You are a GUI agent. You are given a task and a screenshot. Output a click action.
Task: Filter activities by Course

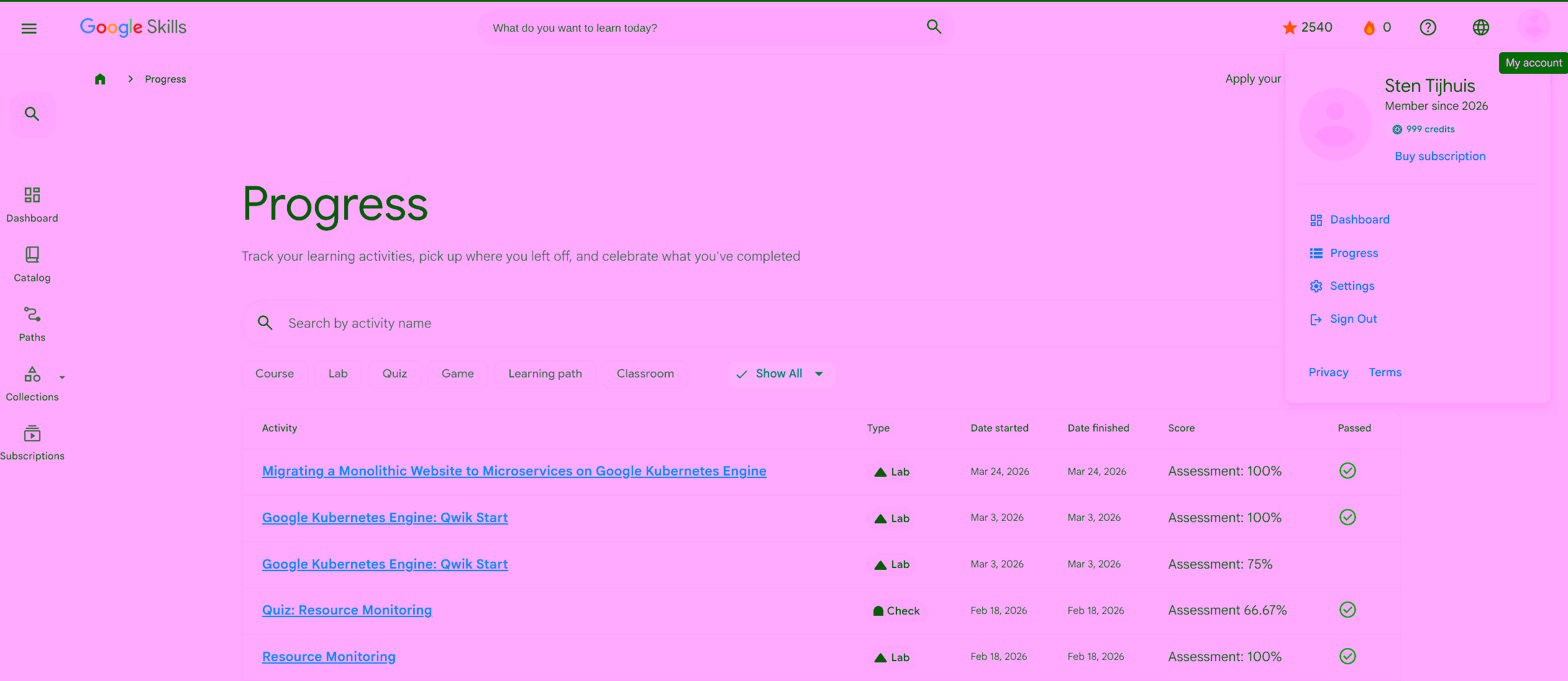pos(275,374)
